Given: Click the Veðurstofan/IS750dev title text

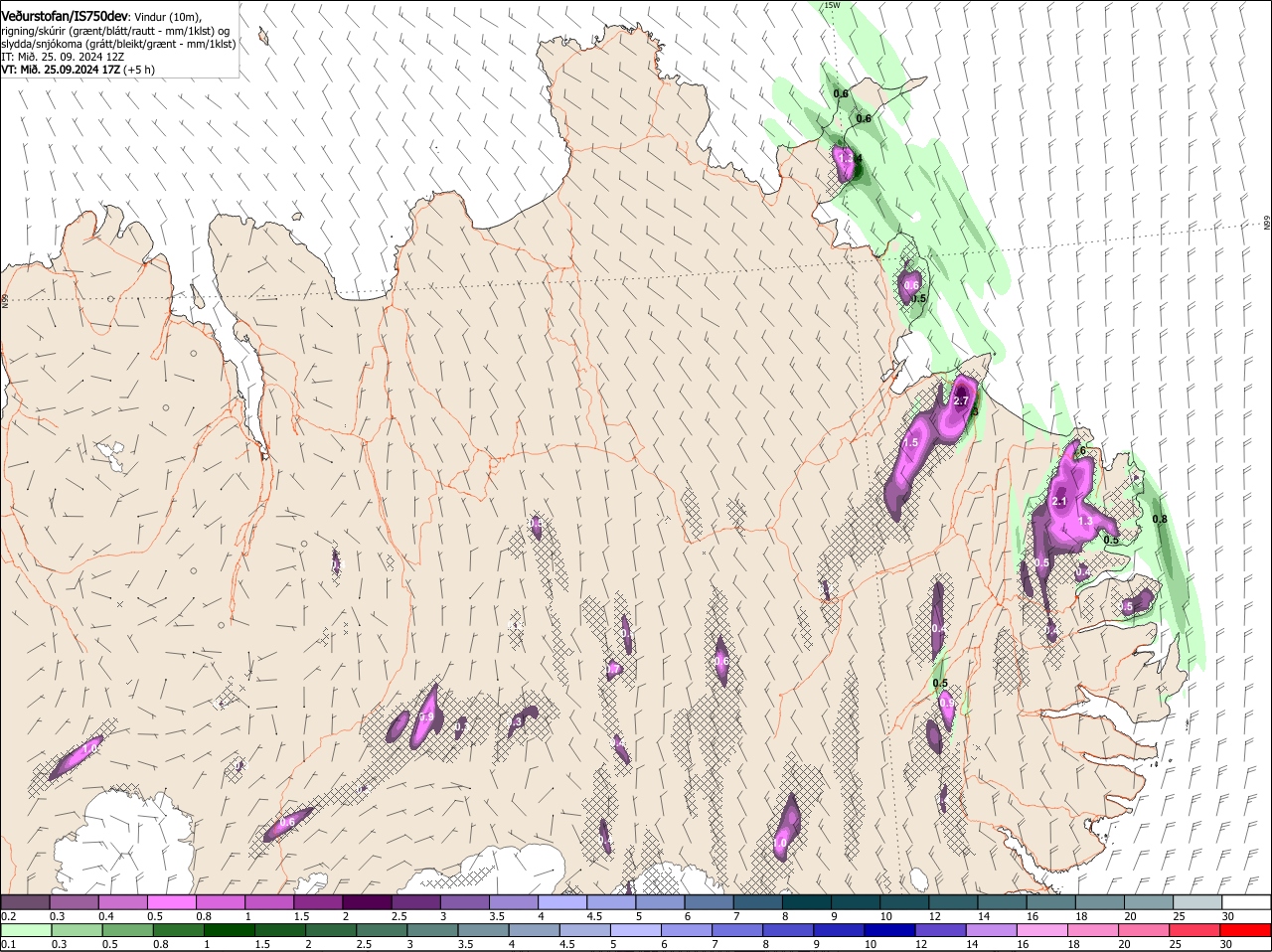Looking at the screenshot, I should pyautogui.click(x=65, y=17).
